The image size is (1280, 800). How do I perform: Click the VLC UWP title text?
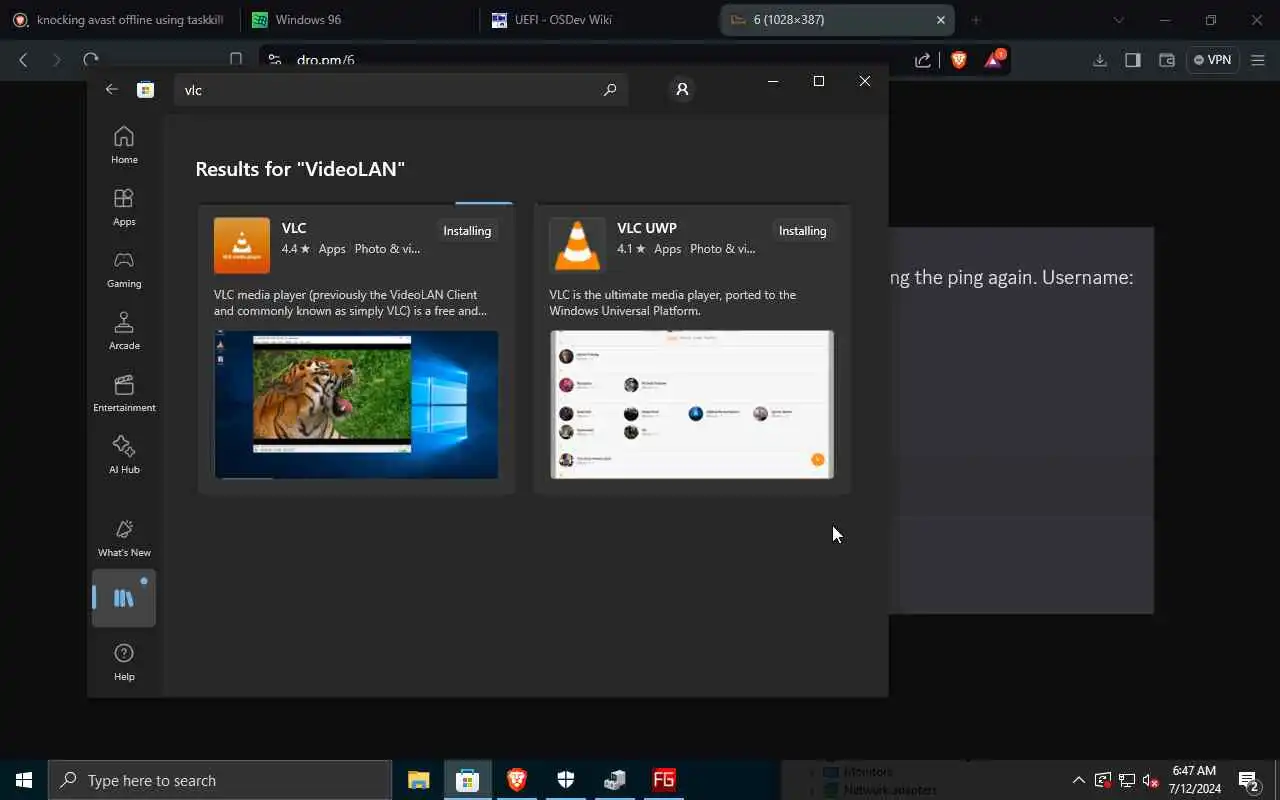pyautogui.click(x=647, y=228)
